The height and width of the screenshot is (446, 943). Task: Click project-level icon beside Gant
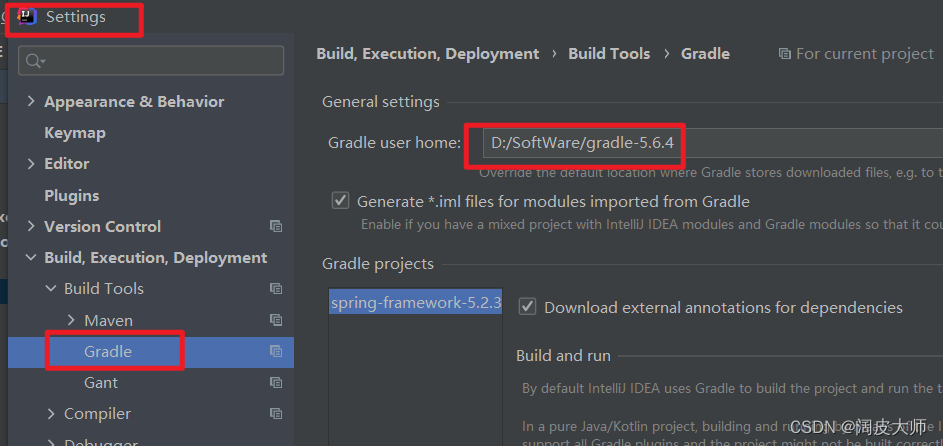(276, 382)
